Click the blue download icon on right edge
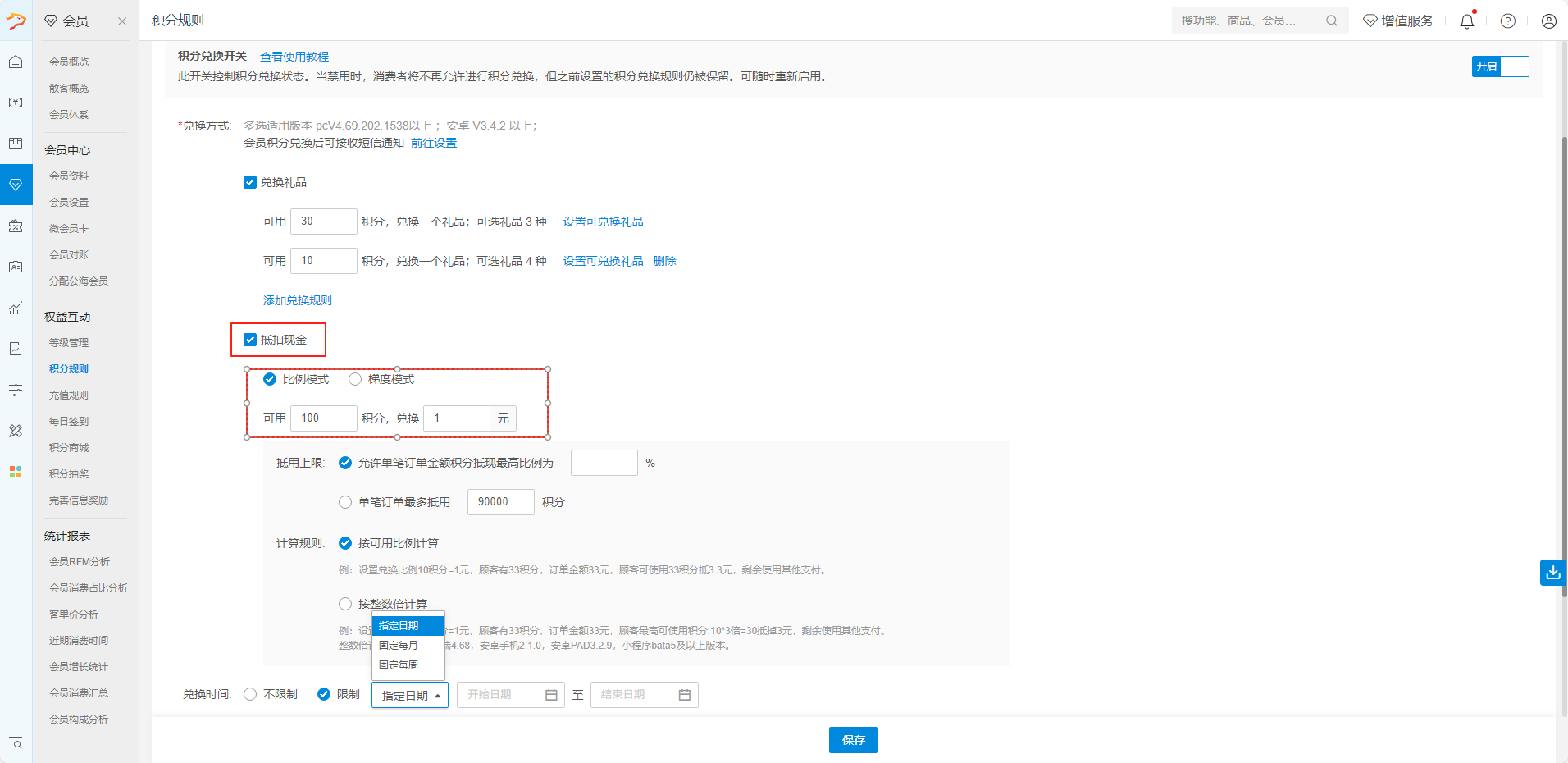This screenshot has height=763, width=1568. tap(1552, 572)
